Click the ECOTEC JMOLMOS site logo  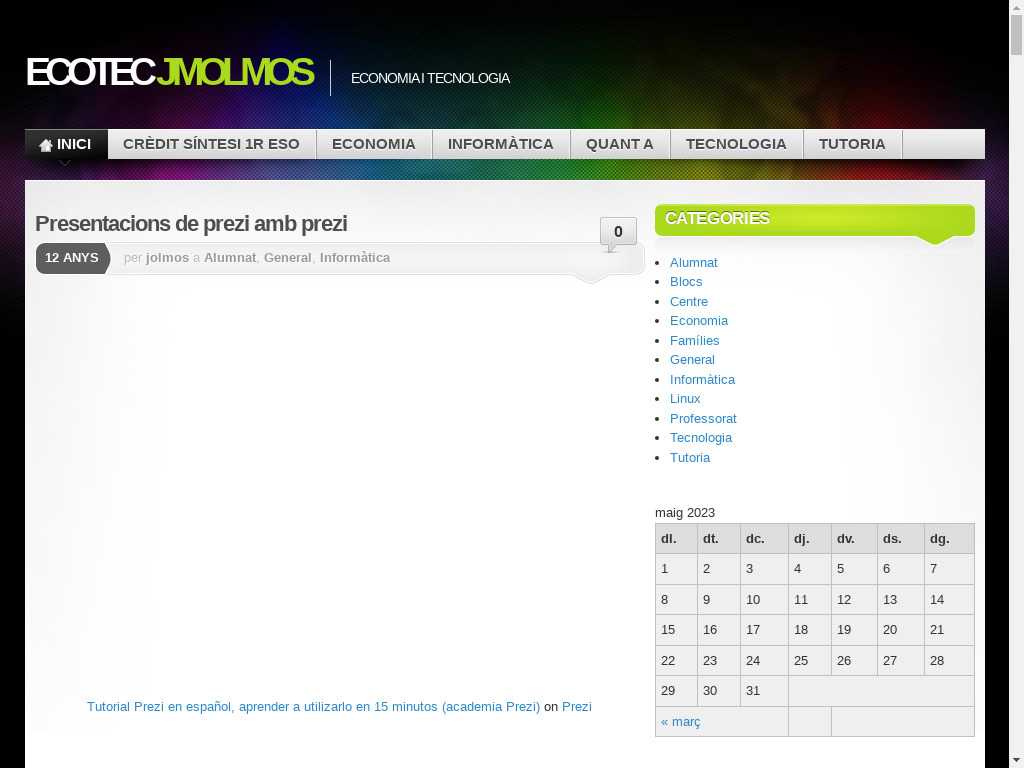tap(169, 73)
